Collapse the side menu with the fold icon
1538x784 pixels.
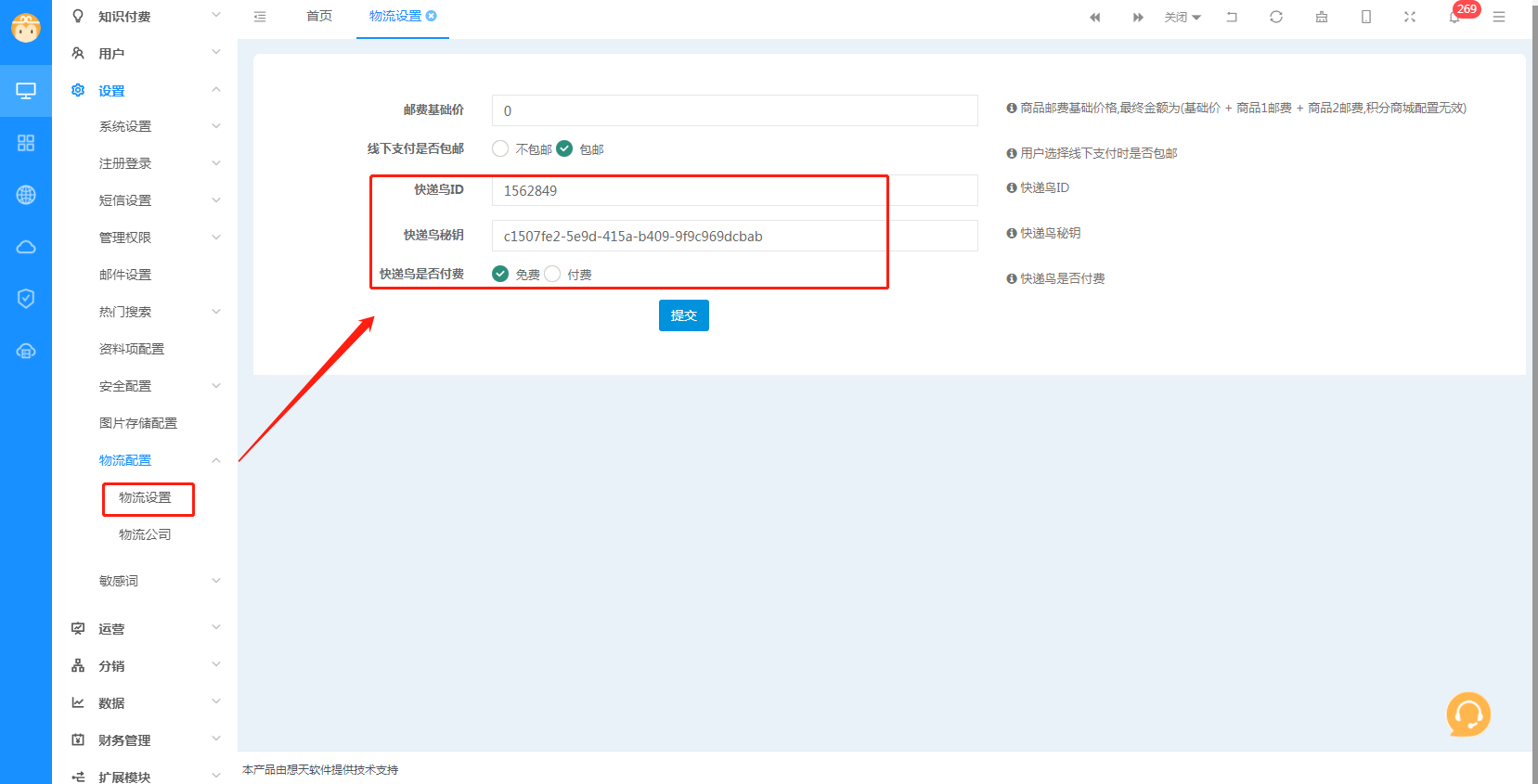point(260,17)
